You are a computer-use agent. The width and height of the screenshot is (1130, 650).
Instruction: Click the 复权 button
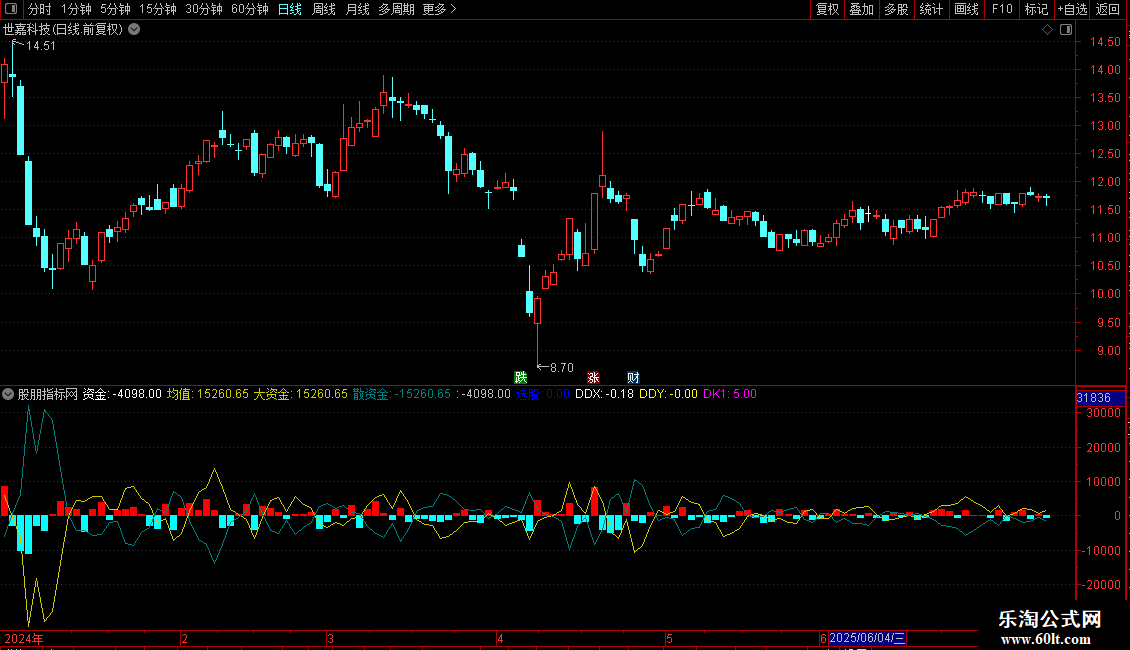[x=827, y=9]
